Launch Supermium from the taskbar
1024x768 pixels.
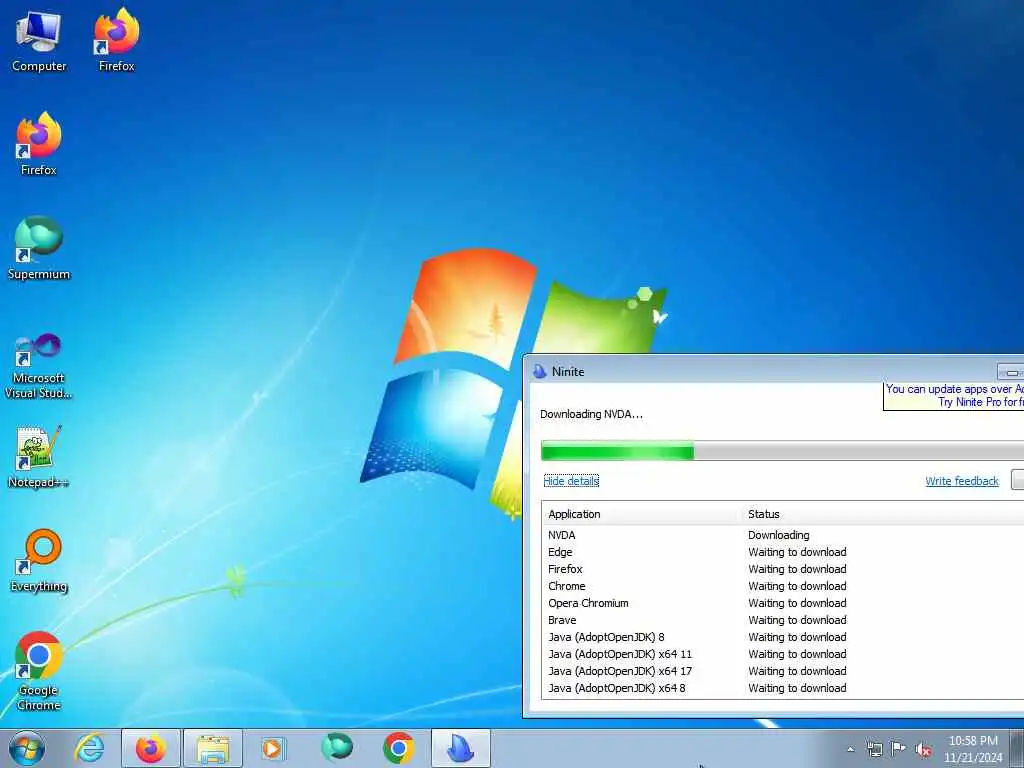tap(337, 747)
